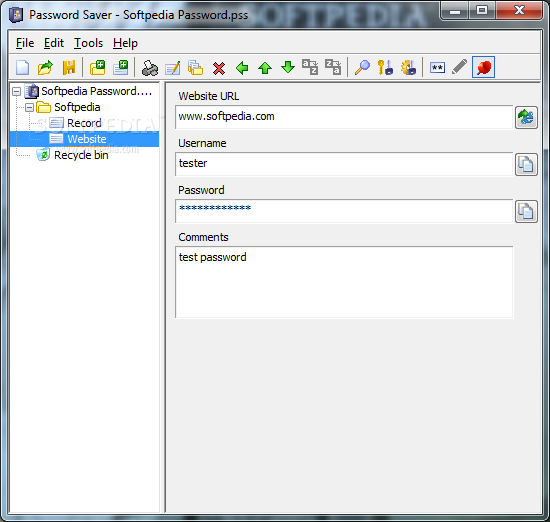Save the password file
The width and height of the screenshot is (550, 522).
click(x=69, y=67)
